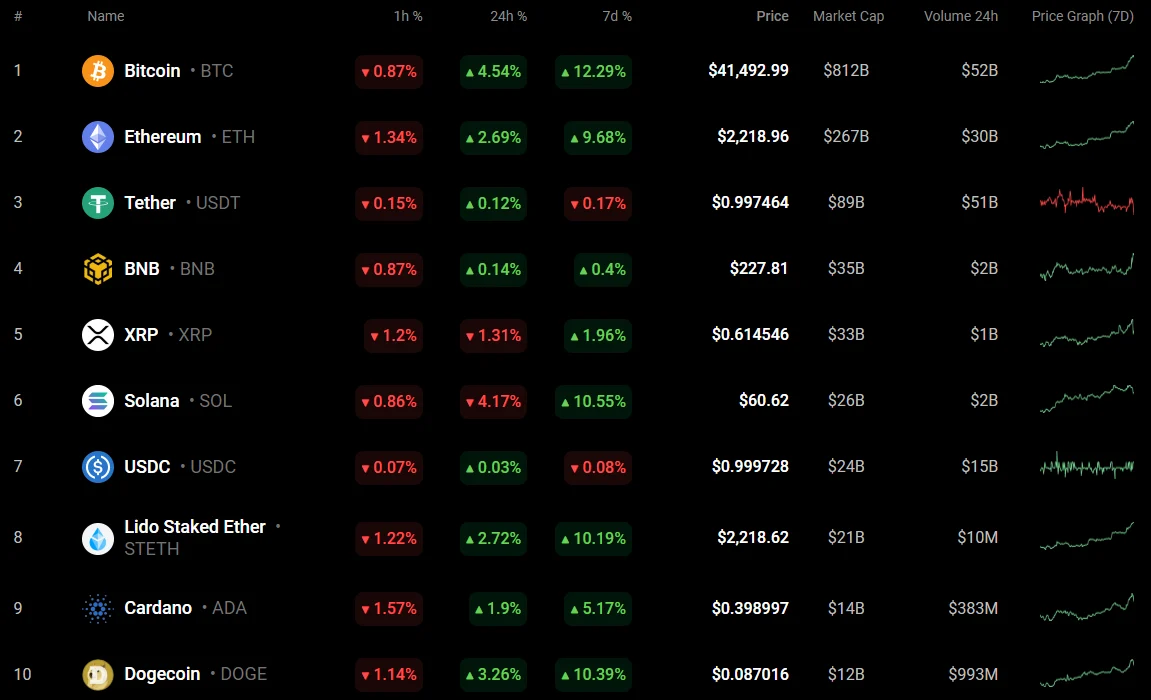Sort by the 7d % column header
This screenshot has width=1151, height=700.
(x=618, y=16)
